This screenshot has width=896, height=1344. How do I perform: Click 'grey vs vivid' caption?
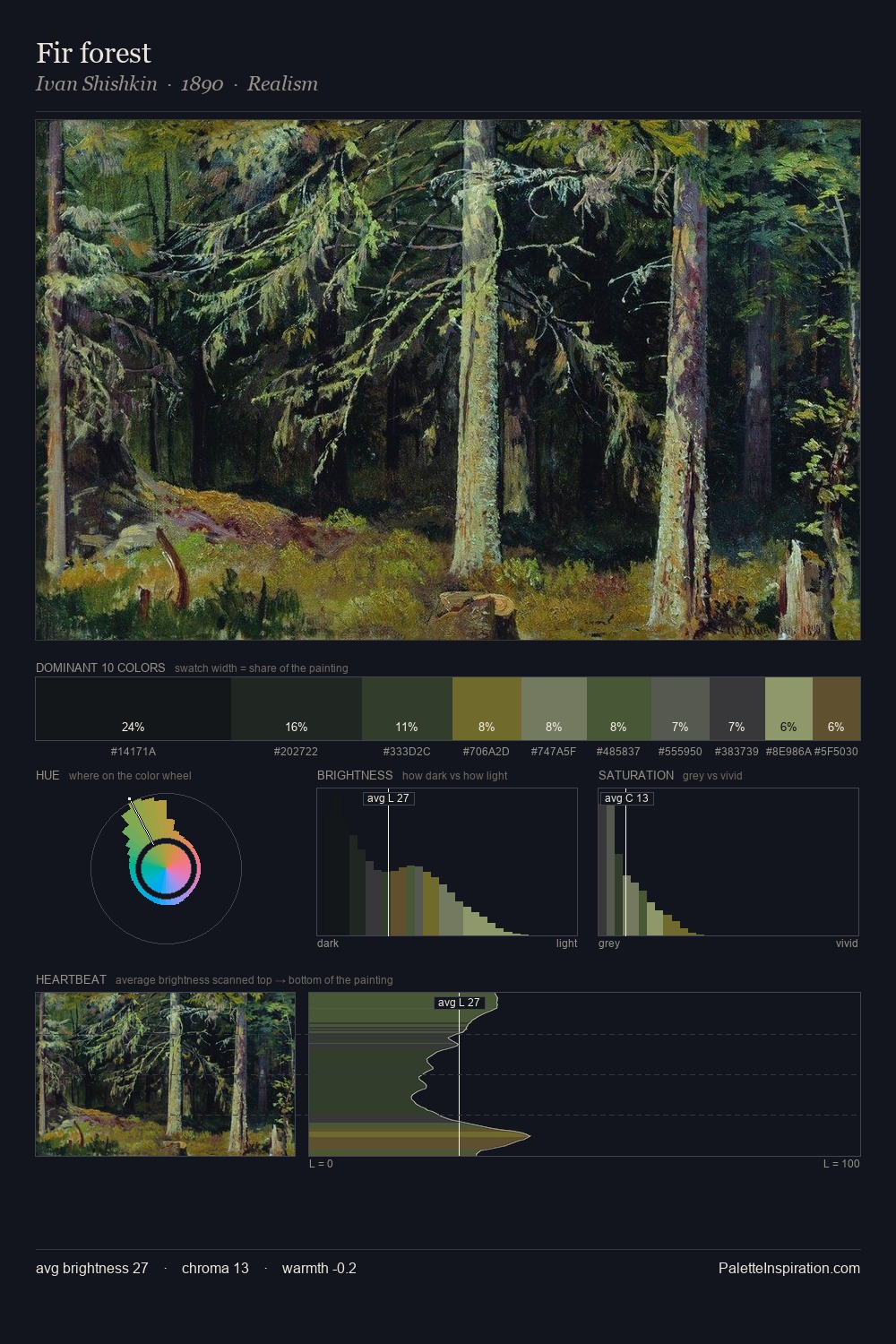(x=712, y=776)
